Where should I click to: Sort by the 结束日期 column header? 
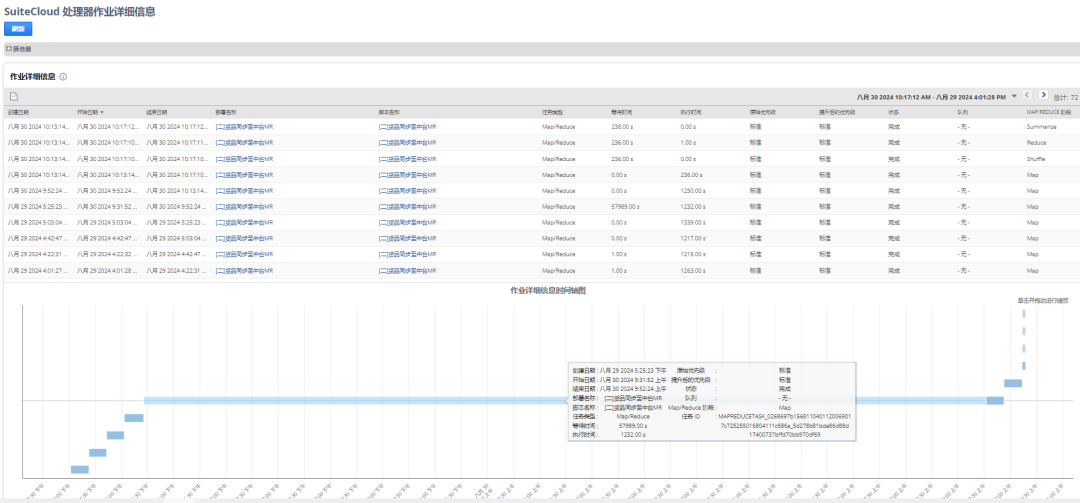pyautogui.click(x=157, y=112)
